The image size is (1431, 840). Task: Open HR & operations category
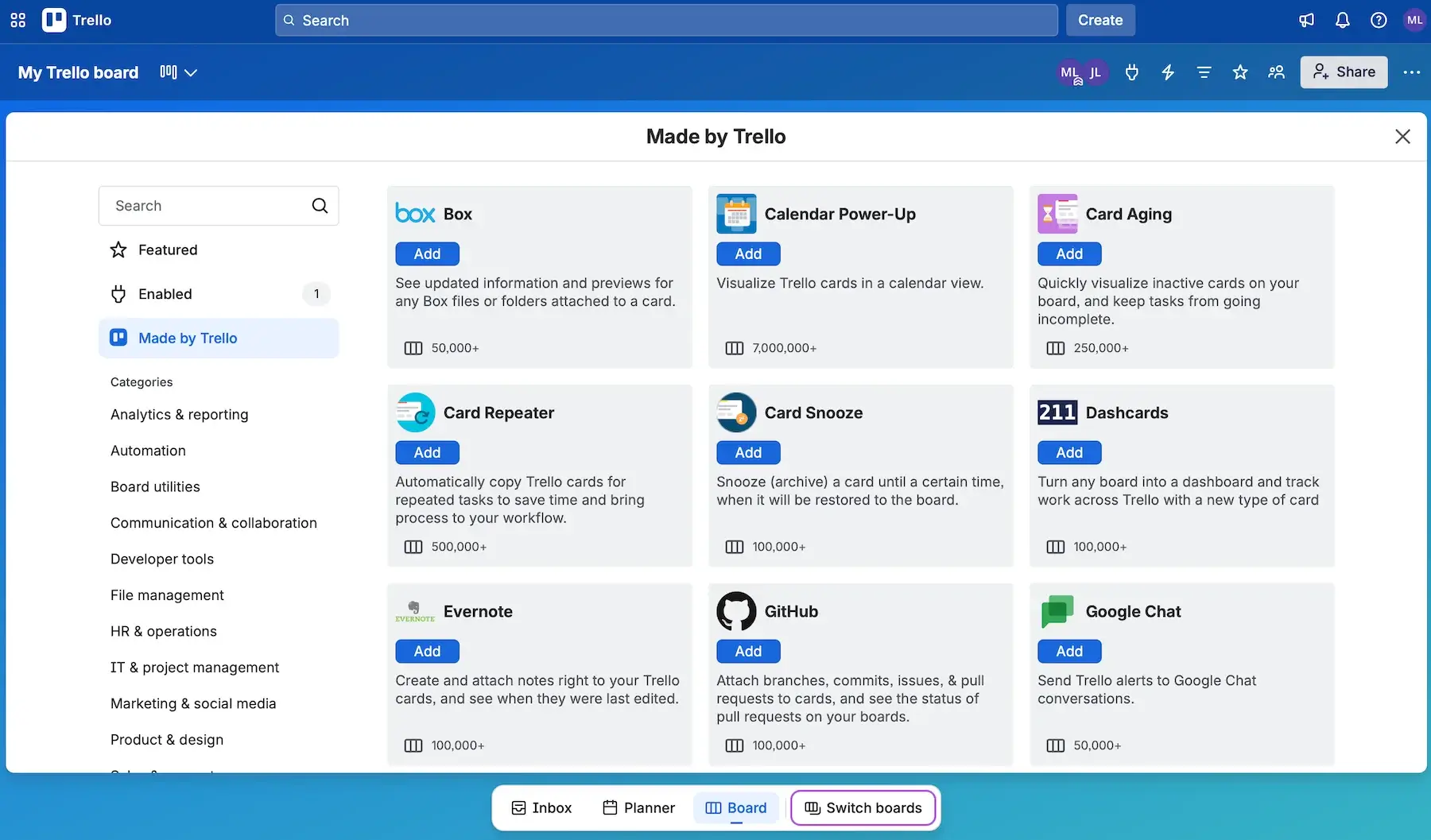tap(164, 632)
